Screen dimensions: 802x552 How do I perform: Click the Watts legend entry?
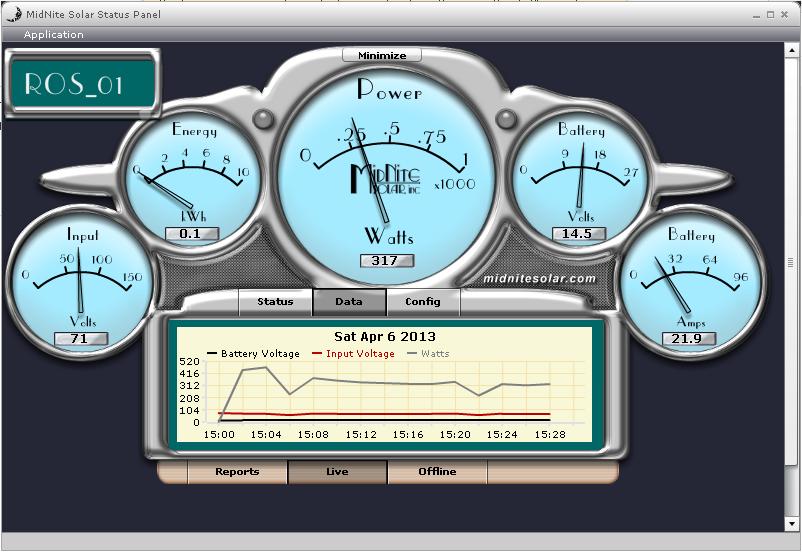click(428, 354)
